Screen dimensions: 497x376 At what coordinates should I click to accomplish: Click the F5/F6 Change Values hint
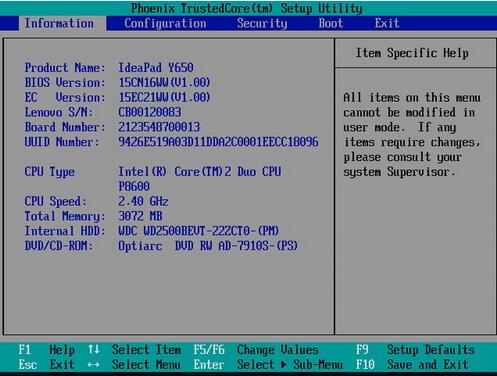point(256,350)
